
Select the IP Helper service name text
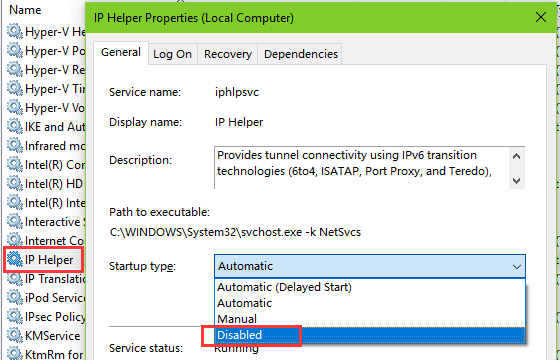tap(49, 260)
